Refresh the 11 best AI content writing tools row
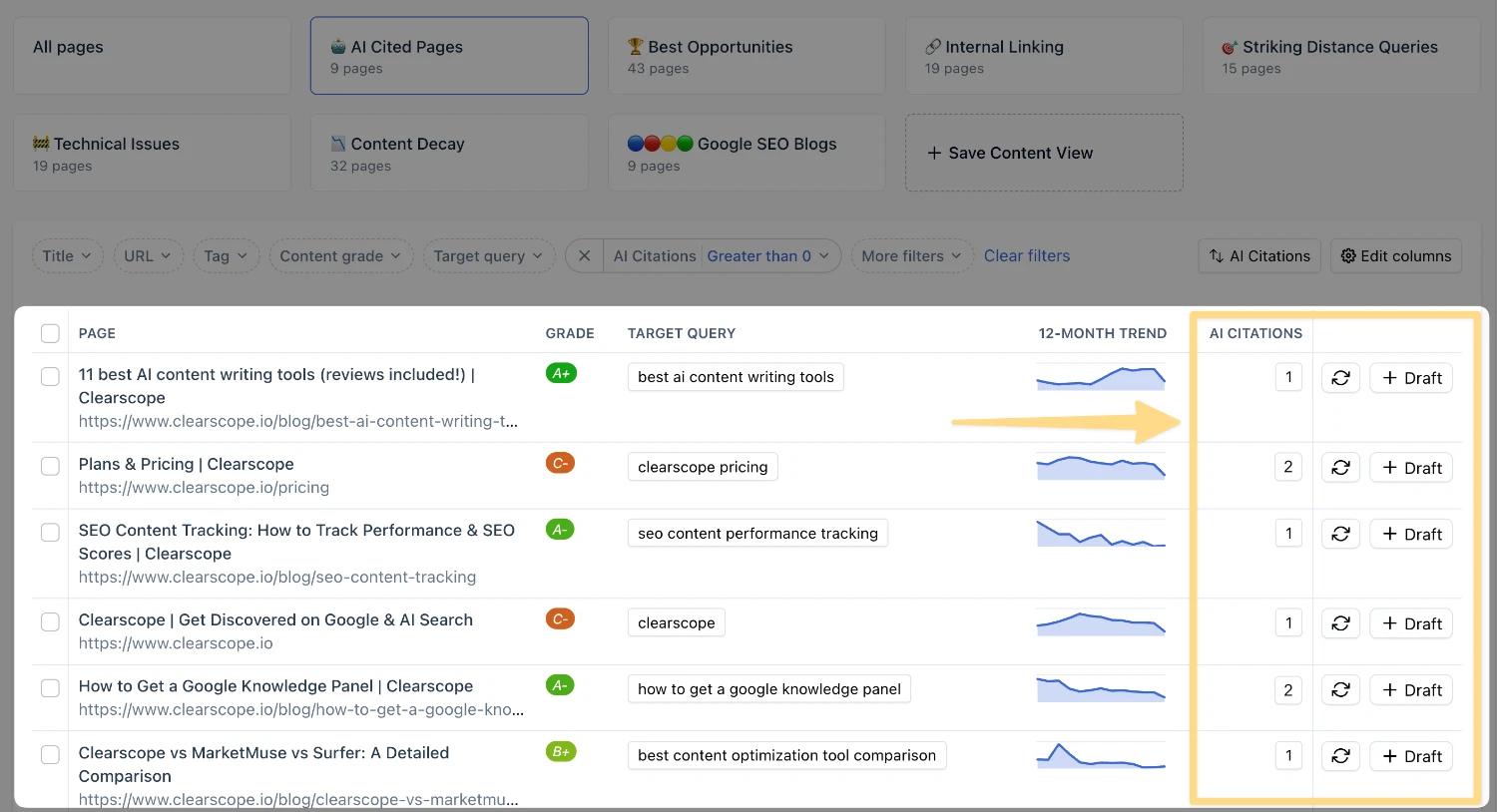 tap(1340, 378)
